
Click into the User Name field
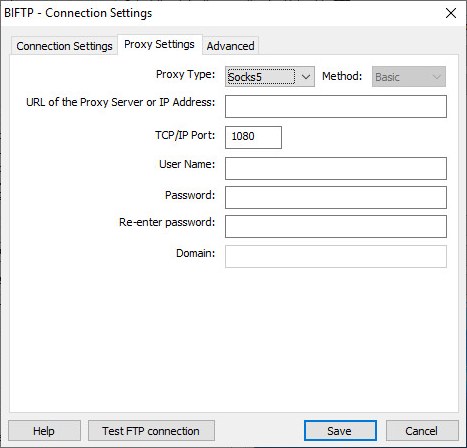click(336, 168)
